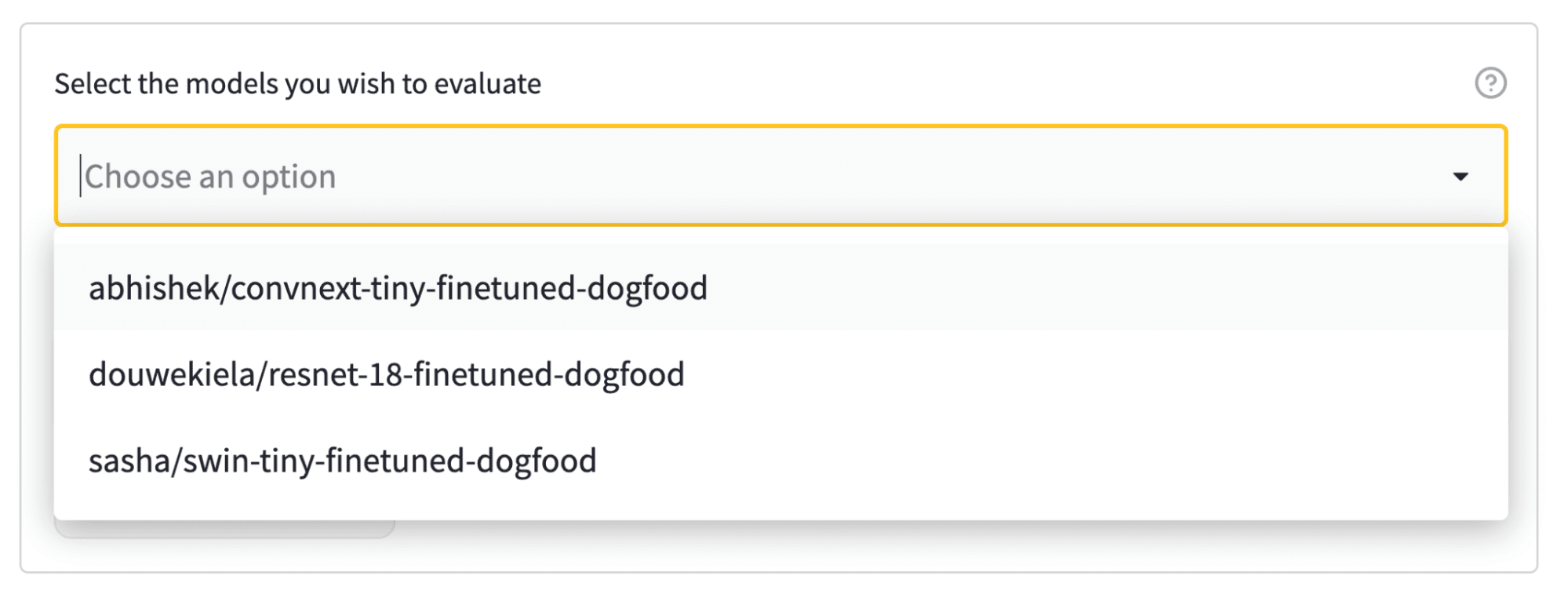Click the button partially hidden below the dropdown list

point(224,530)
